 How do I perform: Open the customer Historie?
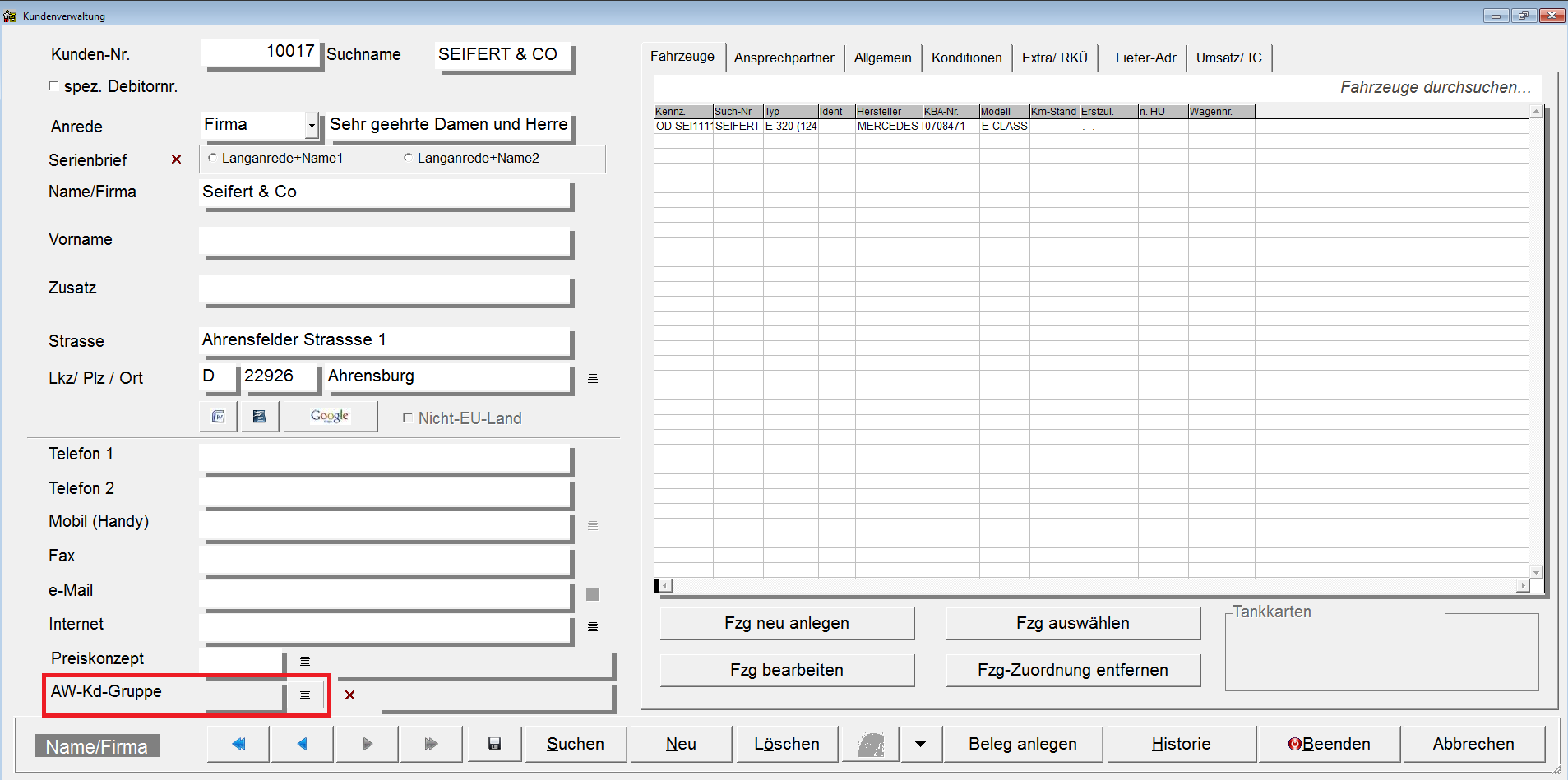[x=1181, y=744]
